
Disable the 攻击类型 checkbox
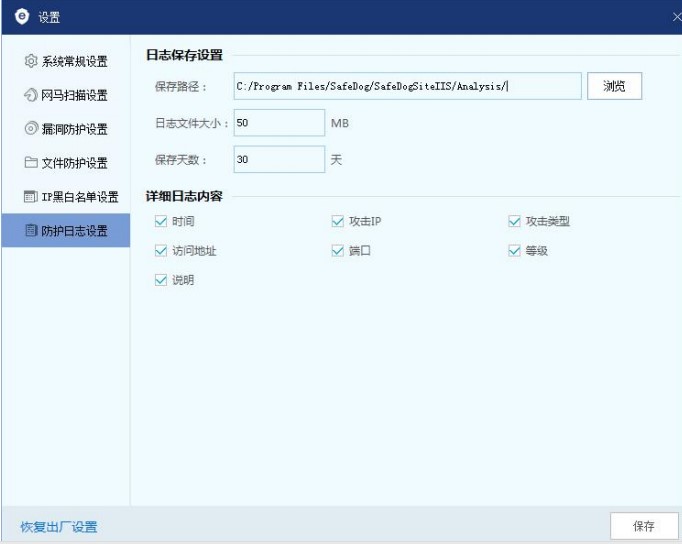click(x=514, y=221)
